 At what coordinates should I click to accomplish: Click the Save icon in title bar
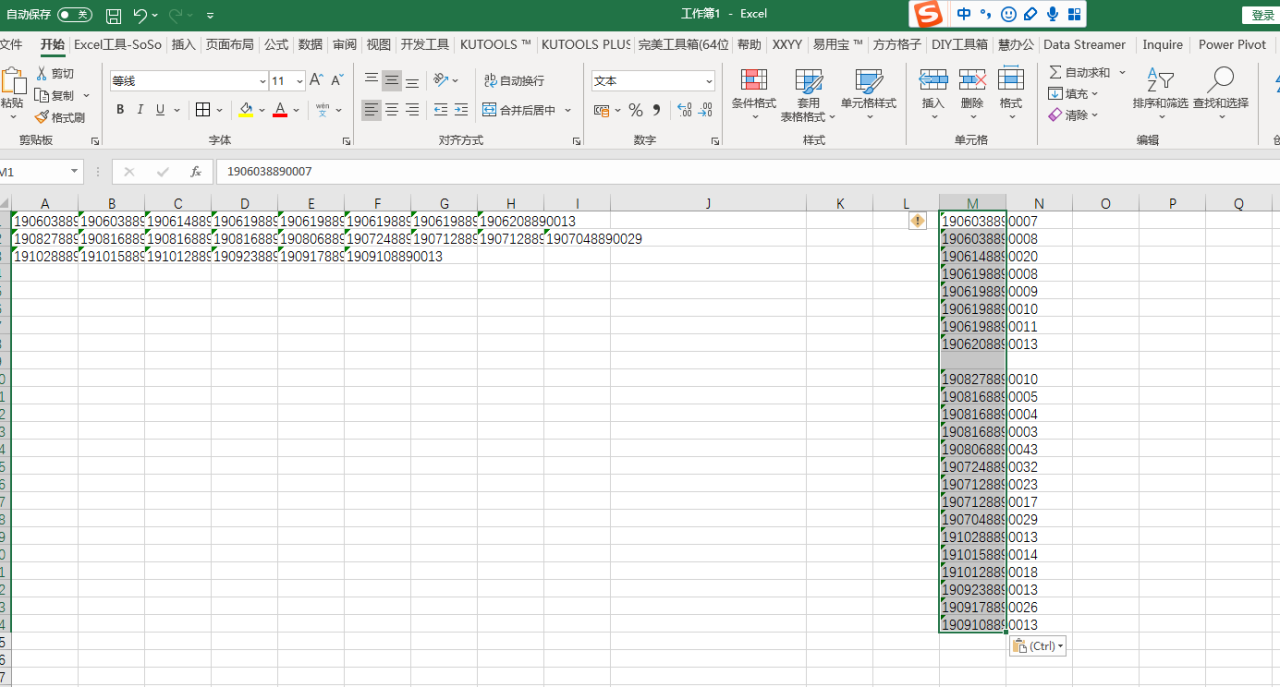(114, 15)
